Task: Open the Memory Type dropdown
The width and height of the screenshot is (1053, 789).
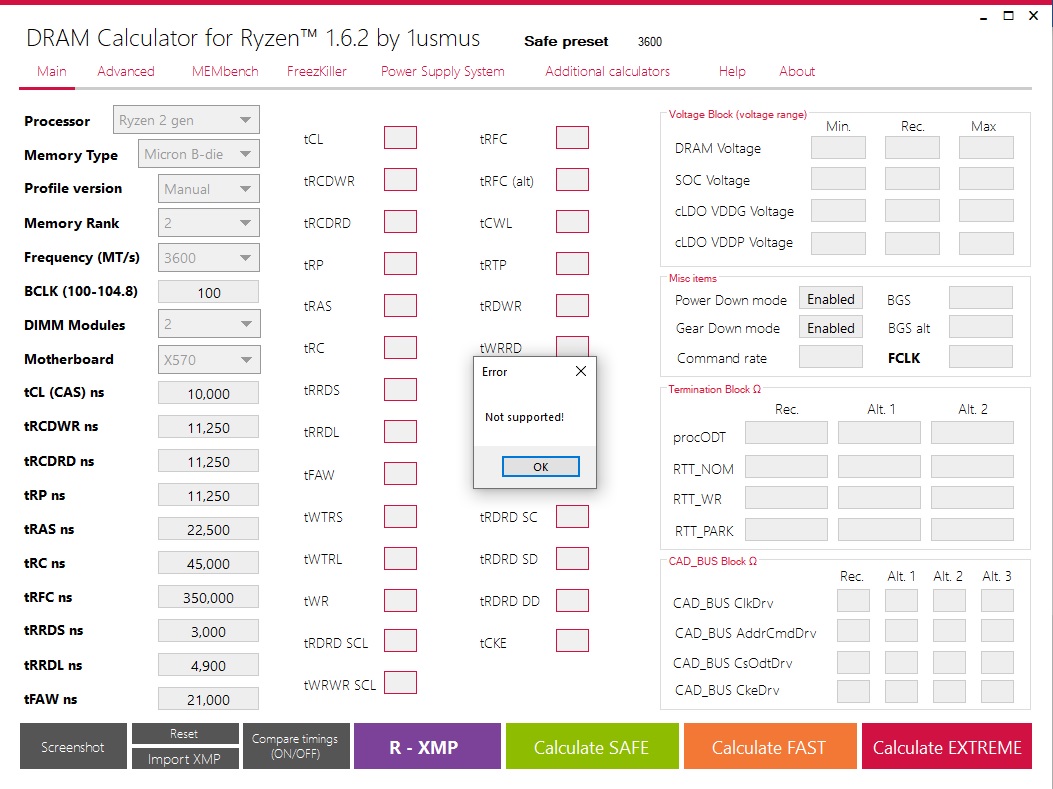Action: coord(198,154)
